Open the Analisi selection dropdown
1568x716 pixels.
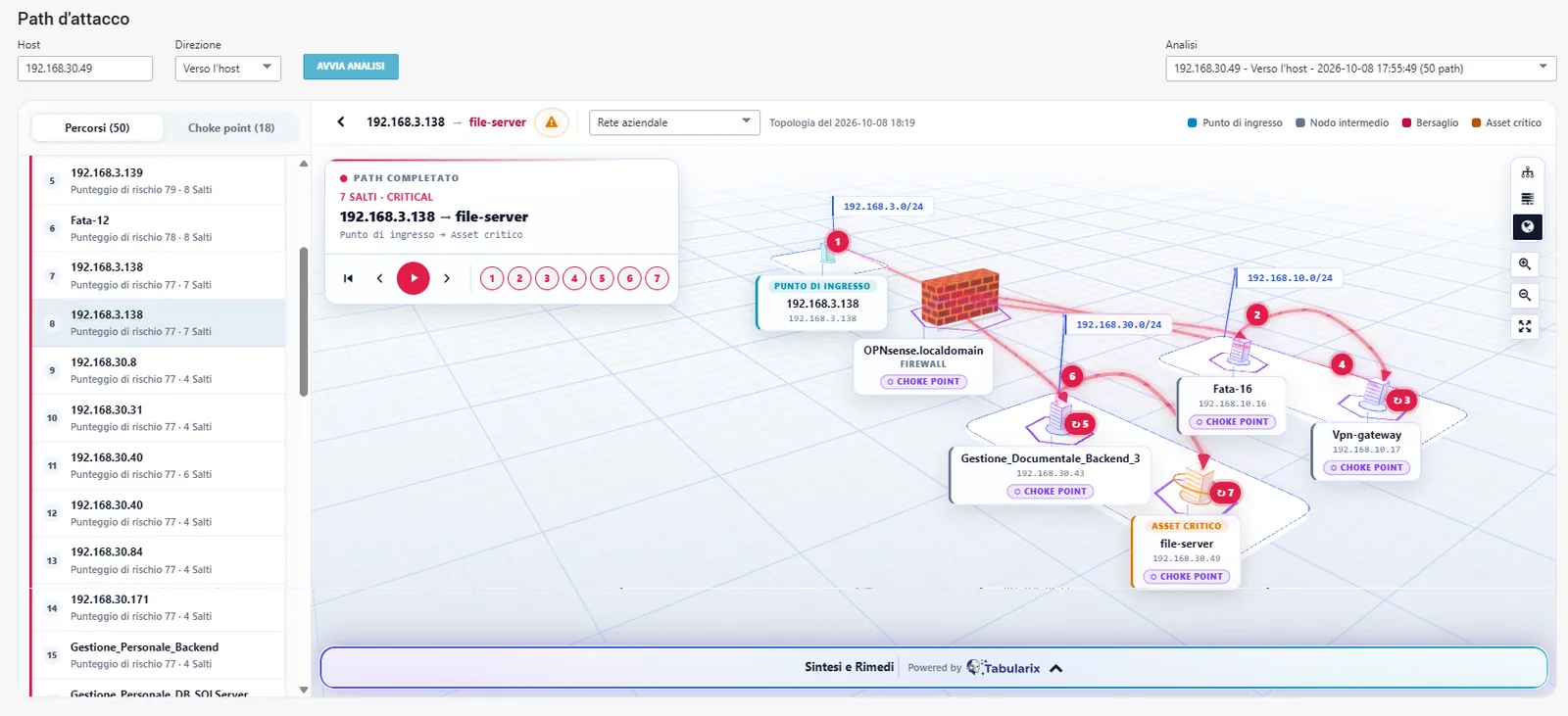[1360, 69]
